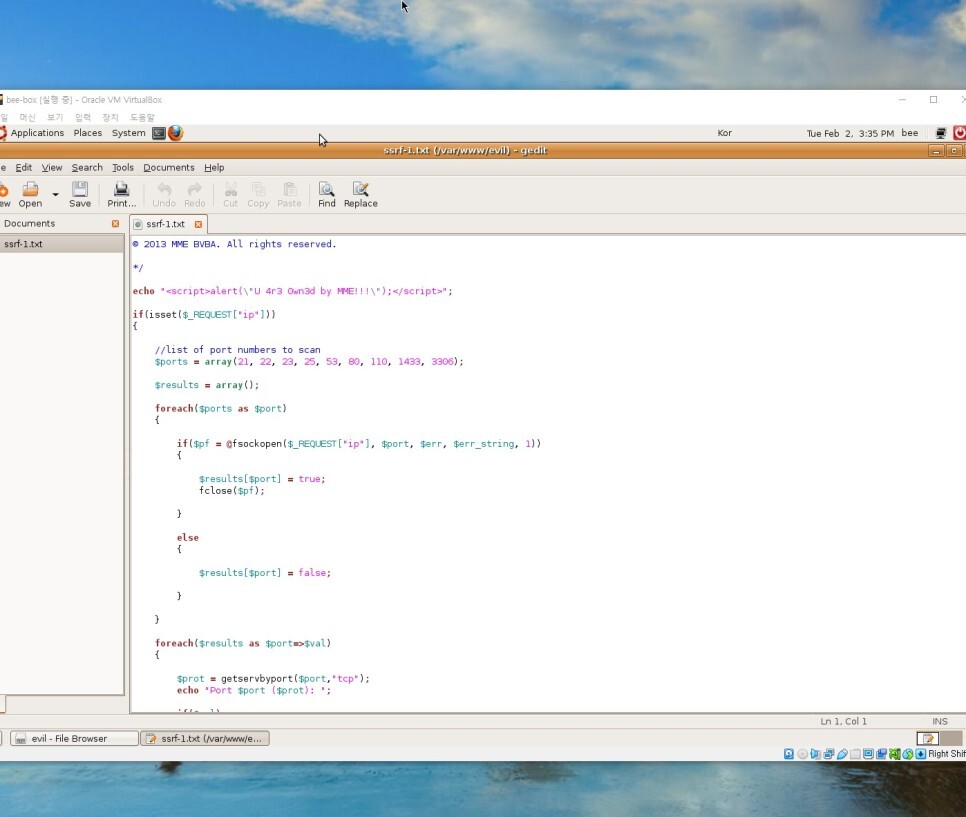Screen dimensions: 966x817
Task: Open the Search menu in gedit
Action: 87,168
